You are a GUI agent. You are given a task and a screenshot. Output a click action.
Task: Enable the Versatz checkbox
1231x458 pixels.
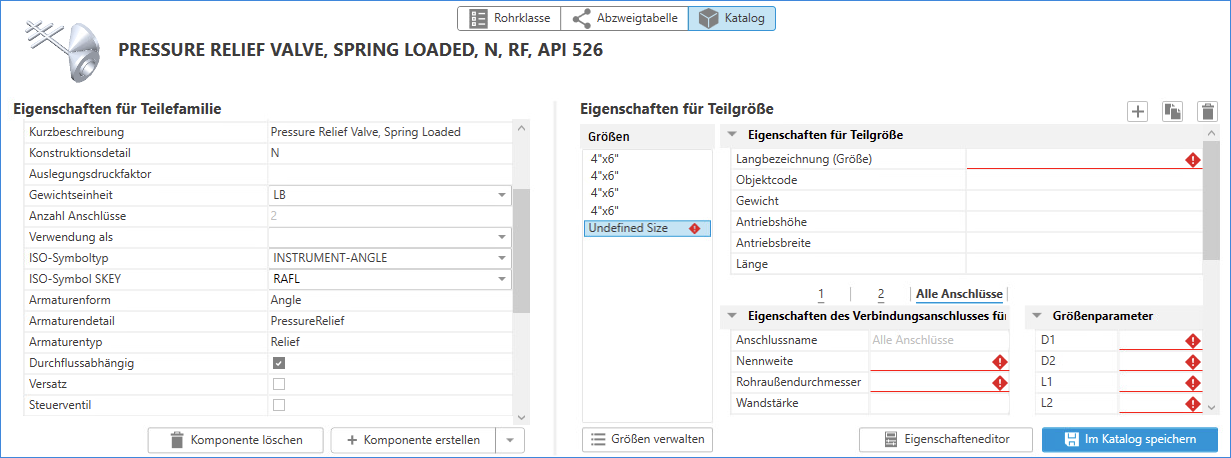point(279,384)
